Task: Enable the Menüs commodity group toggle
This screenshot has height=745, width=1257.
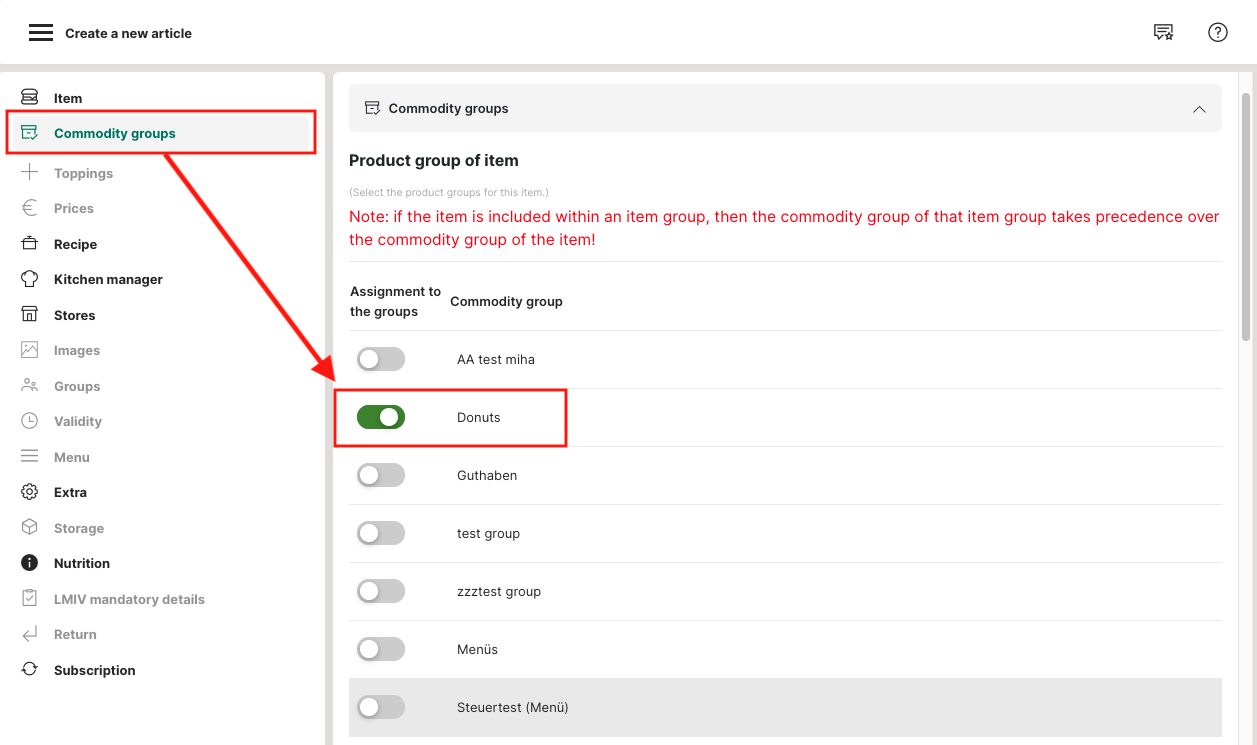Action: [x=381, y=649]
